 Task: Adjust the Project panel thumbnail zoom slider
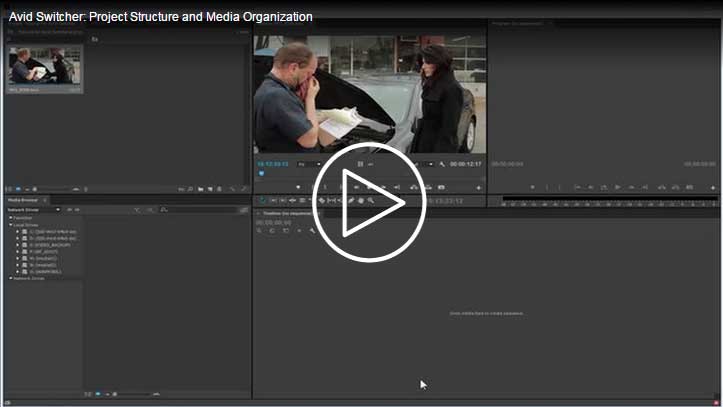click(53, 189)
